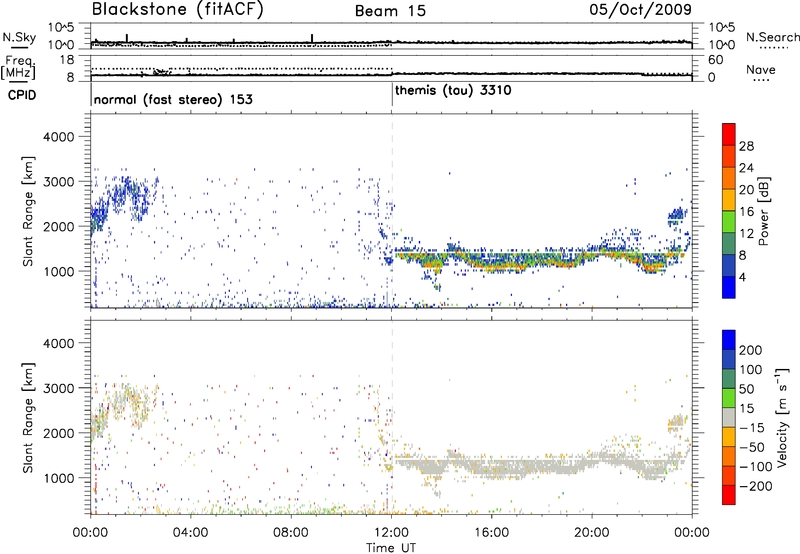This screenshot has width=800, height=554.
Task: Click the 'Nave' legend label
Action: pyautogui.click(x=761, y=70)
